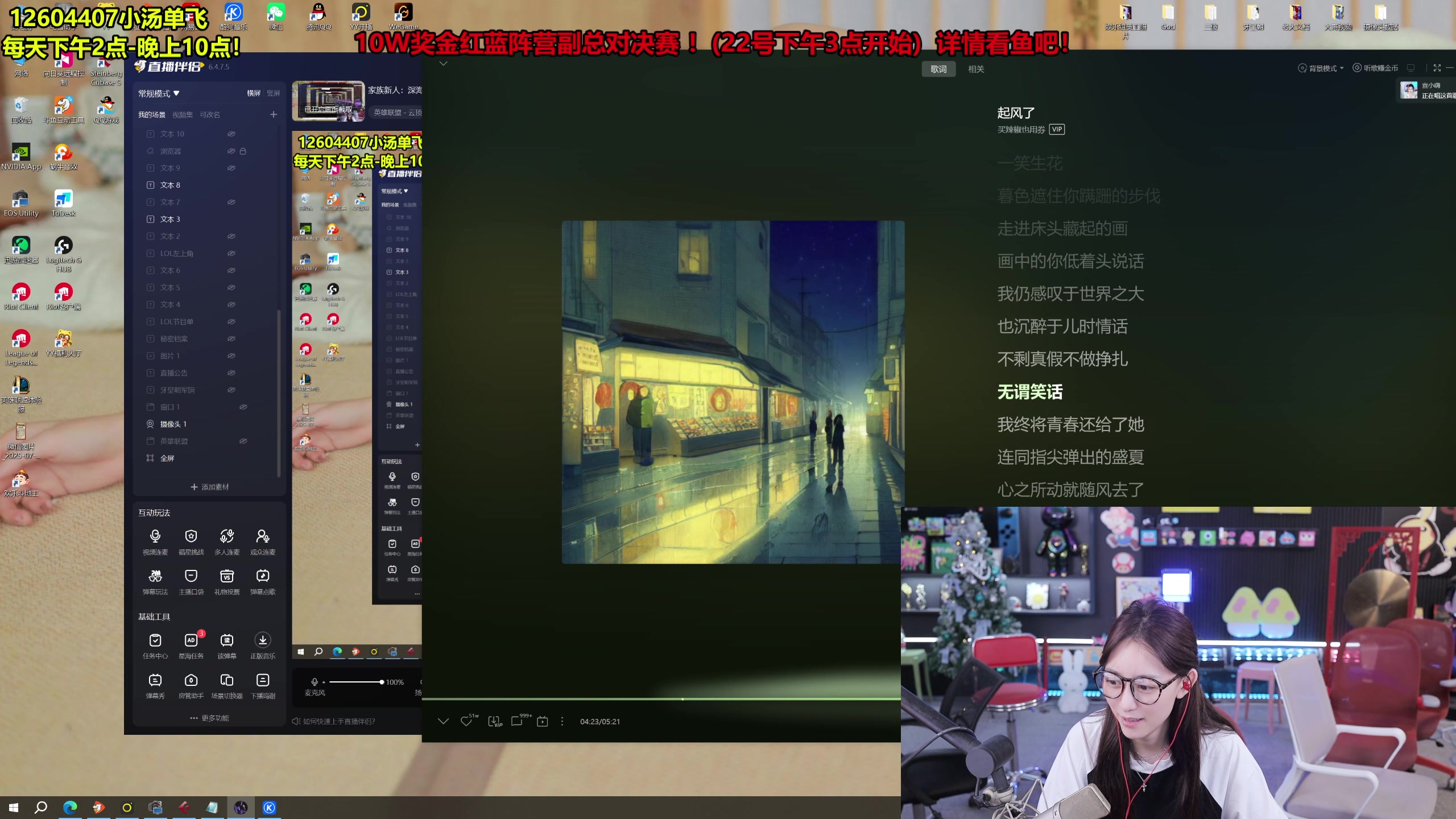Open the 视频连麦 video link tool
1456x819 pixels.
click(155, 541)
